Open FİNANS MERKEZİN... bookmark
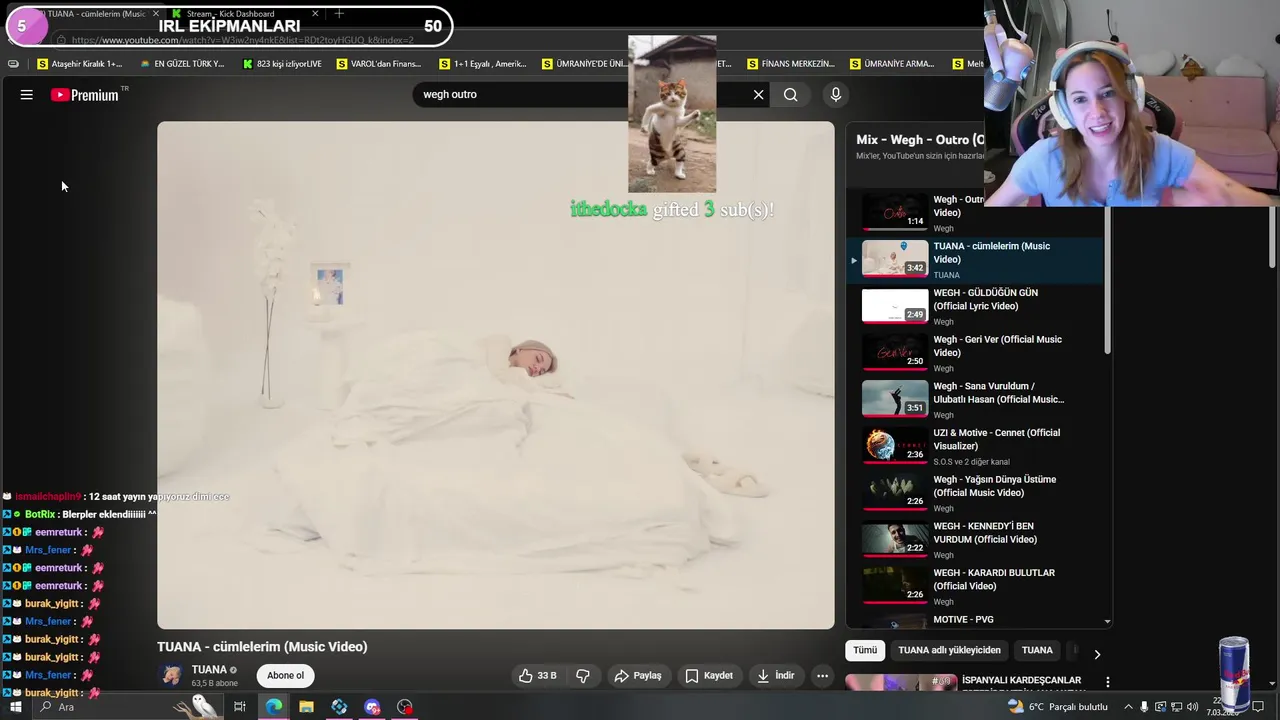Image resolution: width=1280 pixels, height=720 pixels. (790, 64)
